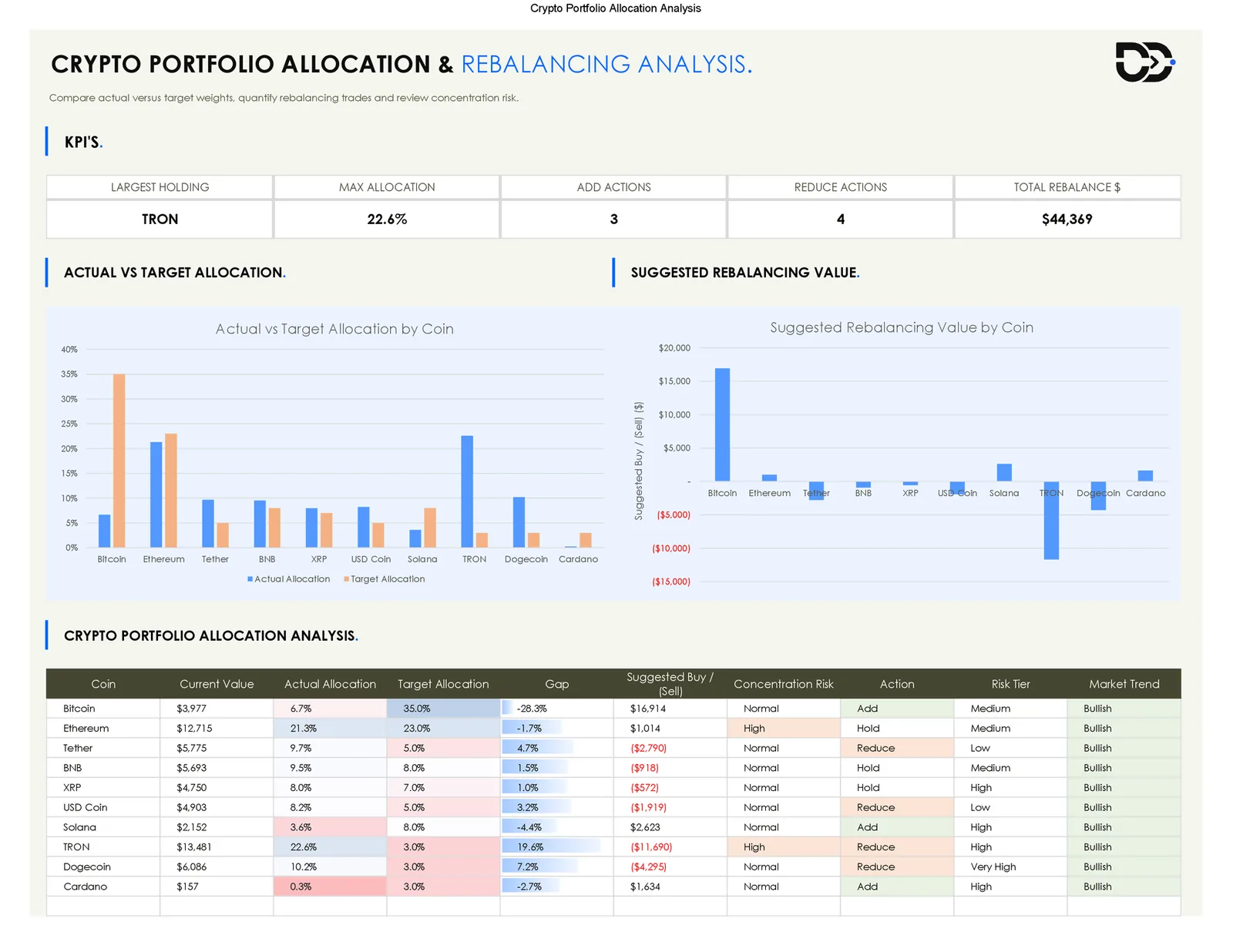Viewport: 1233px width, 952px height.
Task: Click Tether's Reduce action cell
Action: click(897, 748)
